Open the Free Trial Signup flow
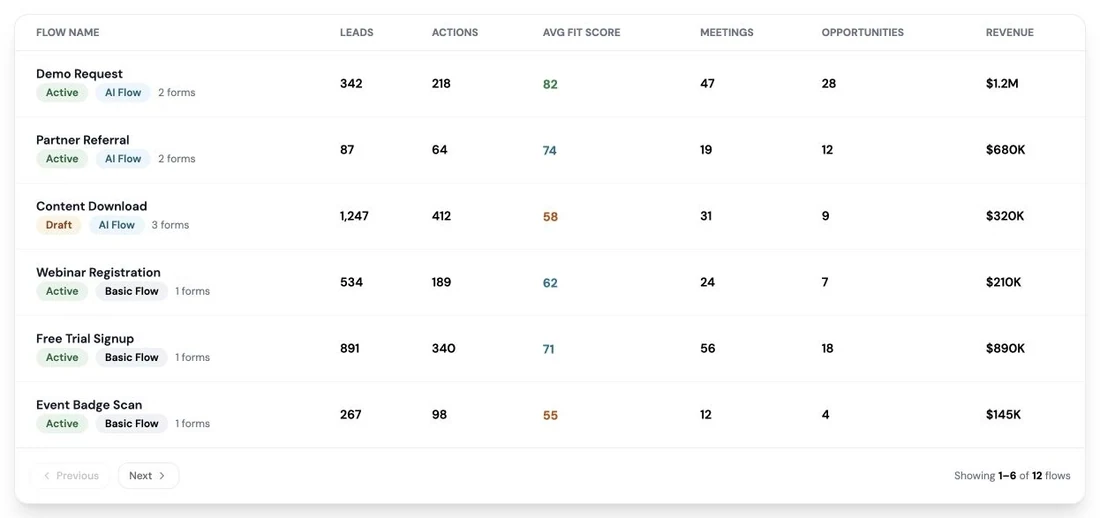The height and width of the screenshot is (518, 1100). click(85, 338)
